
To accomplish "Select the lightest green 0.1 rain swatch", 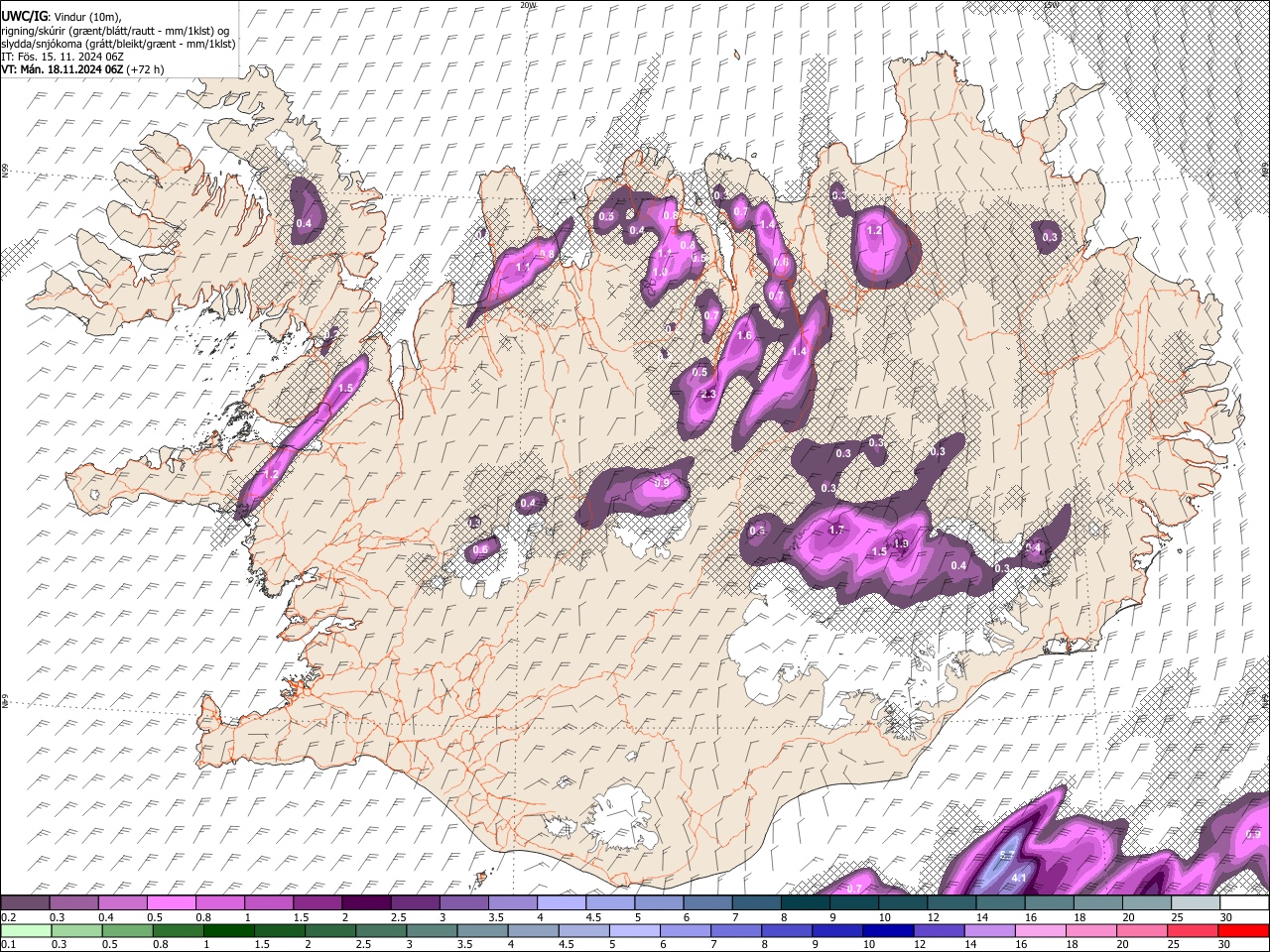I will pos(25,930).
